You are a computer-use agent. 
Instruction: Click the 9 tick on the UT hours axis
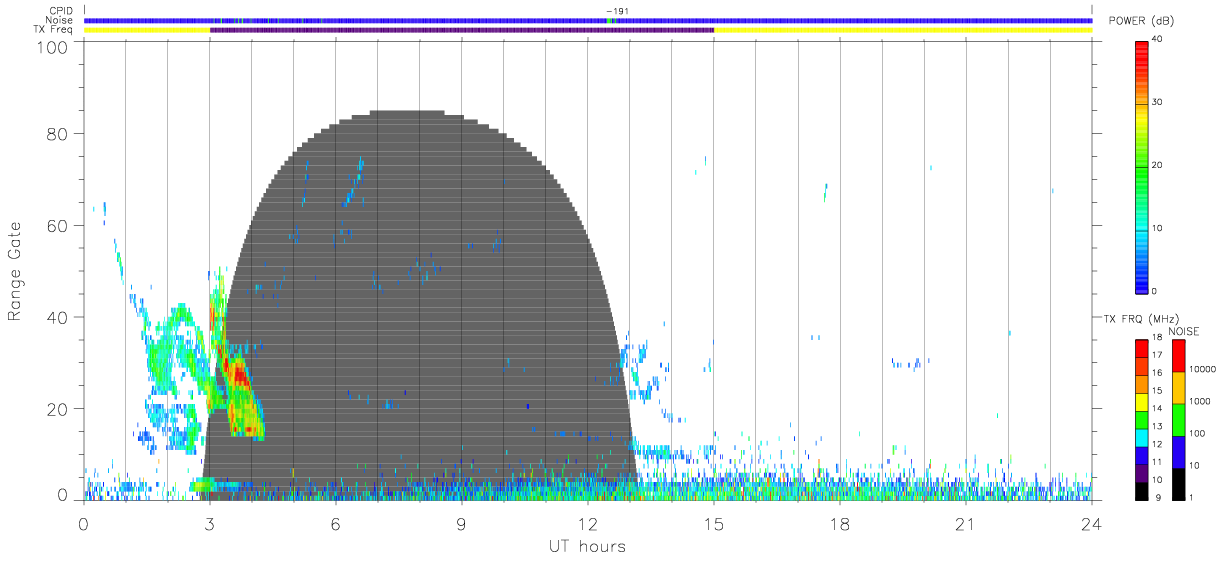pos(461,524)
